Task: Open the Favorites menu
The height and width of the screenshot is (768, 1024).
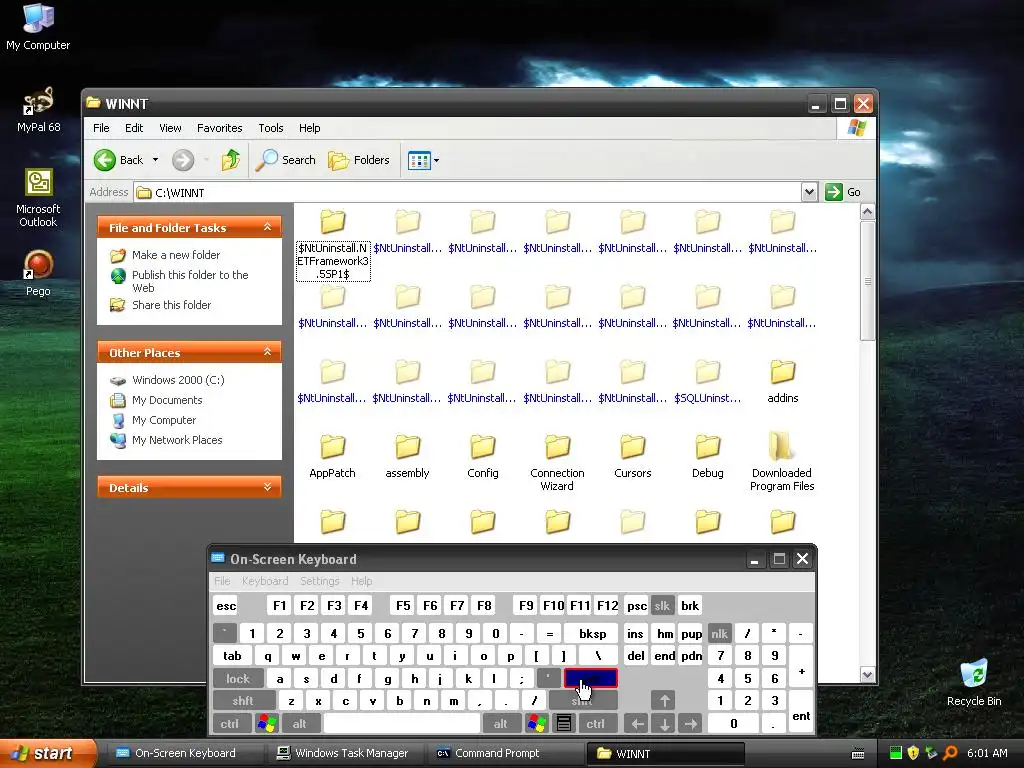Action: pos(219,128)
